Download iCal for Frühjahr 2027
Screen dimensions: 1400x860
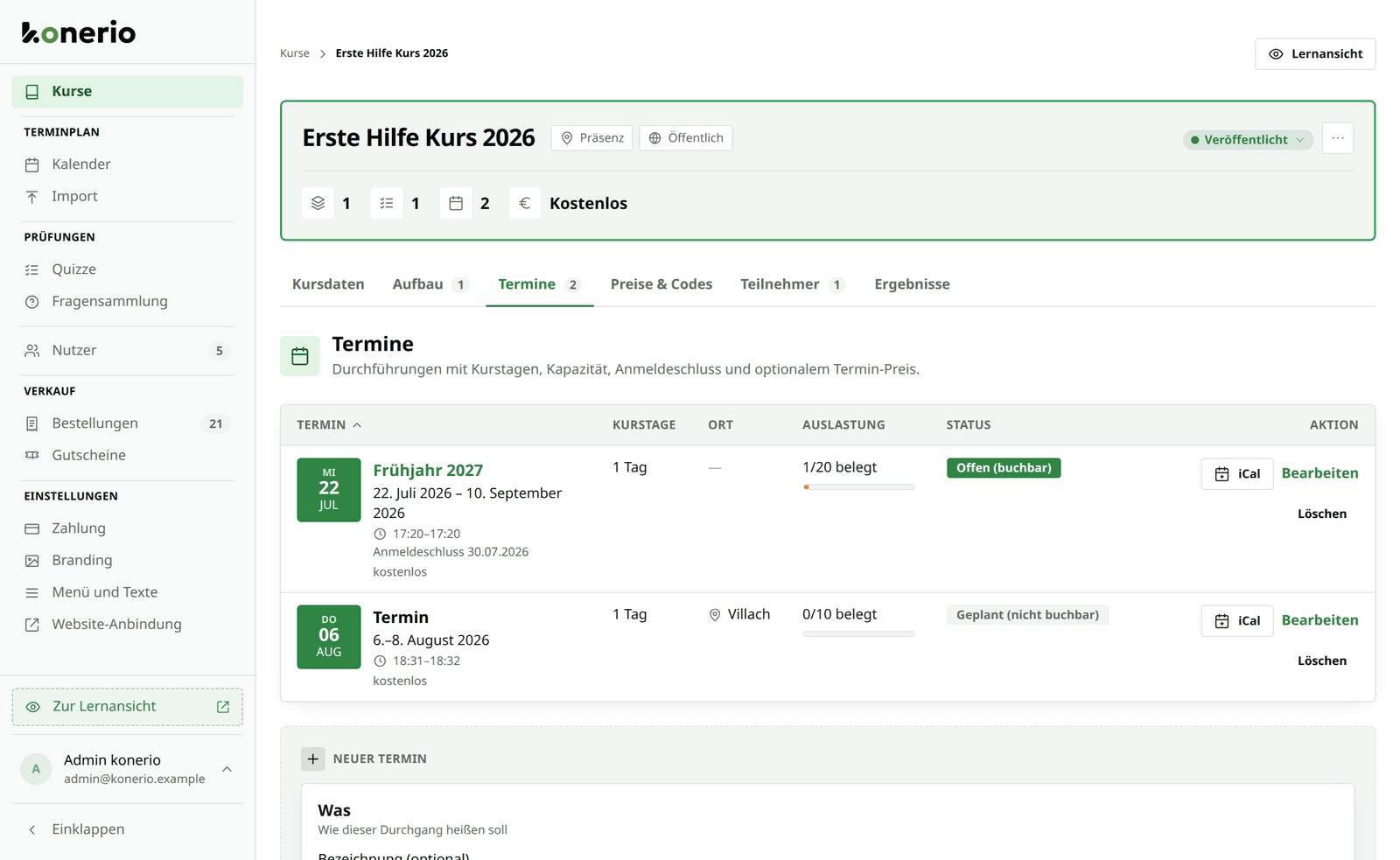1237,474
